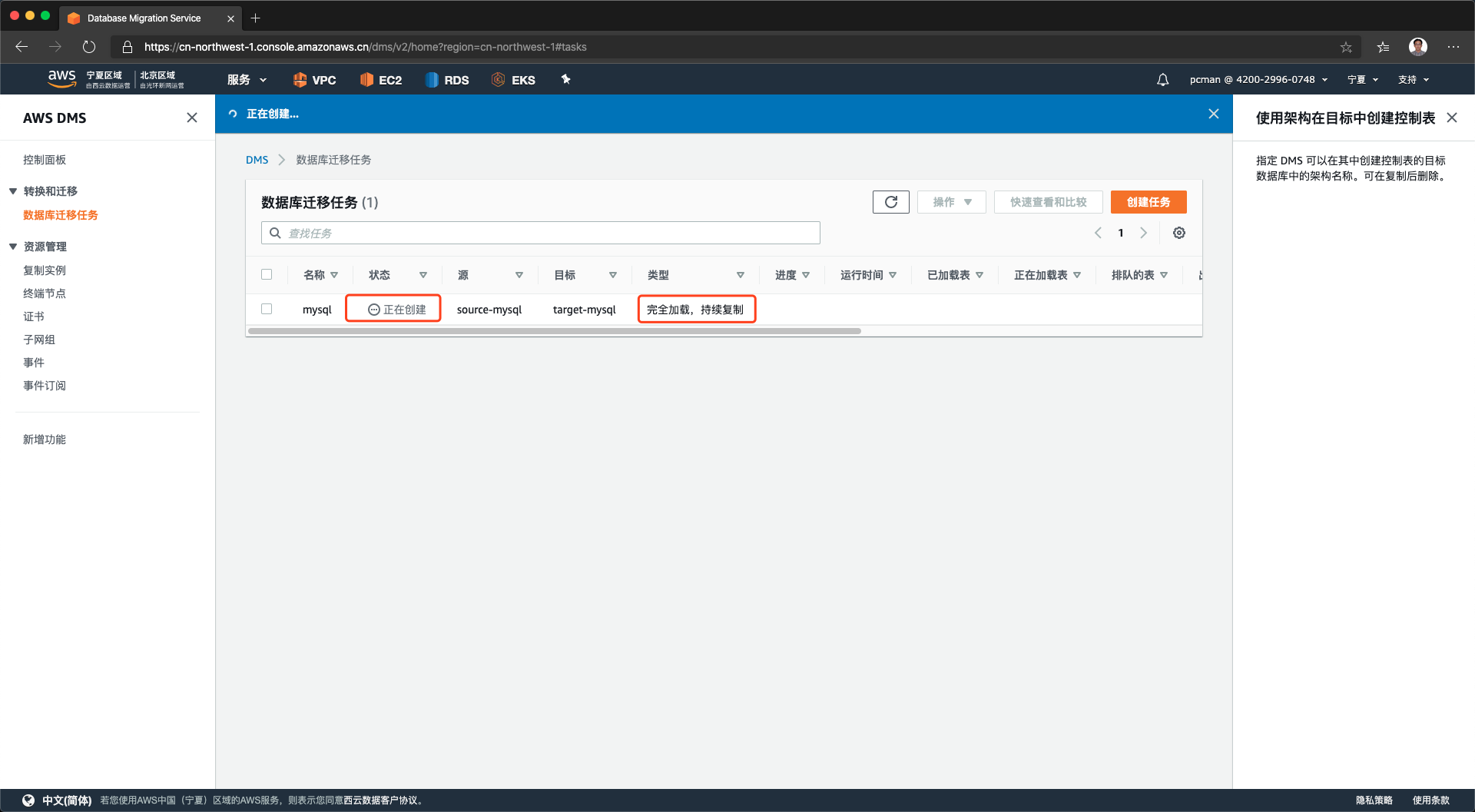This screenshot has width=1475, height=812.
Task: Click the table horizontal scrollbar
Action: (553, 332)
